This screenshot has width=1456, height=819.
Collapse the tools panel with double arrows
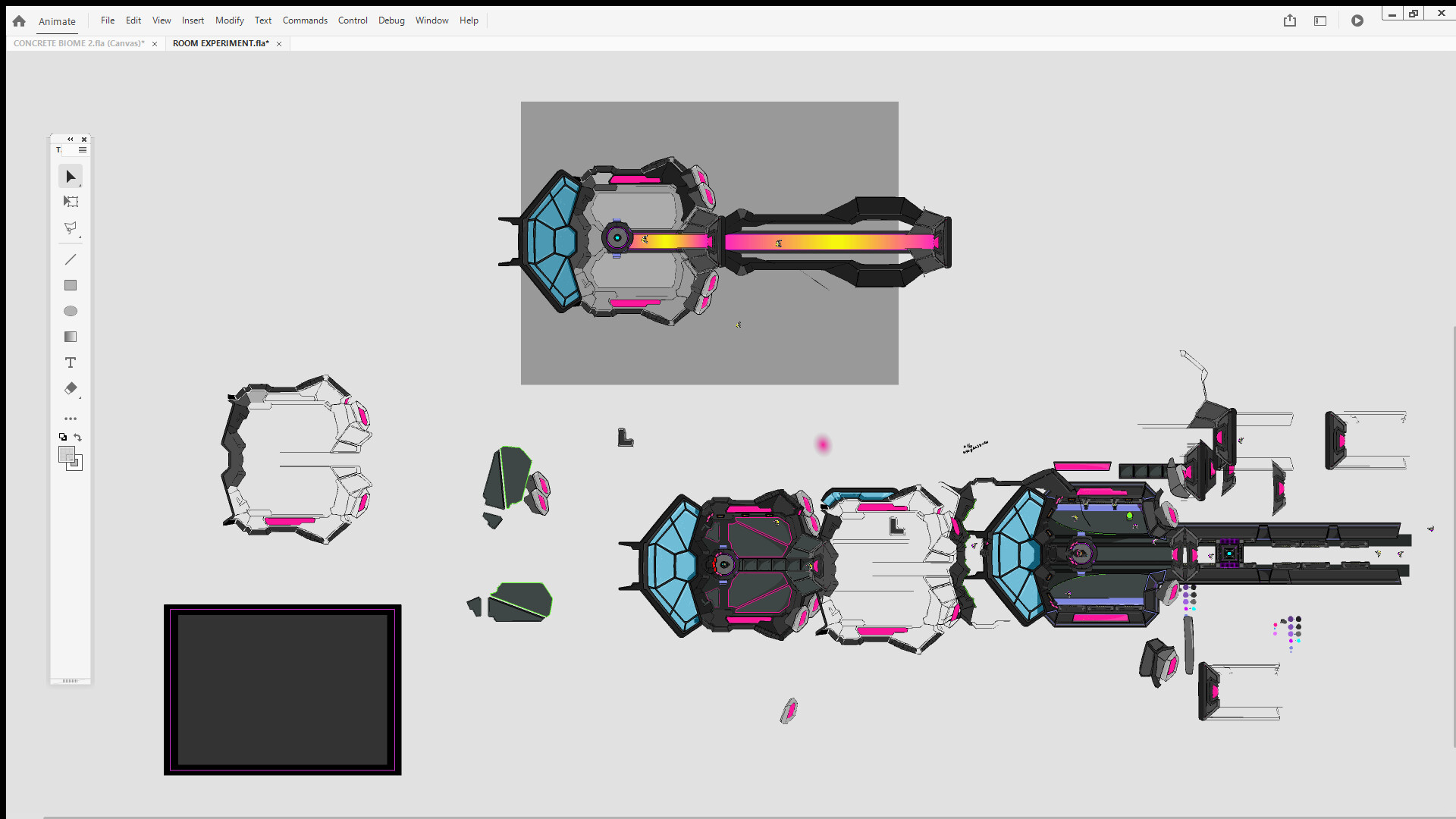[x=71, y=140]
